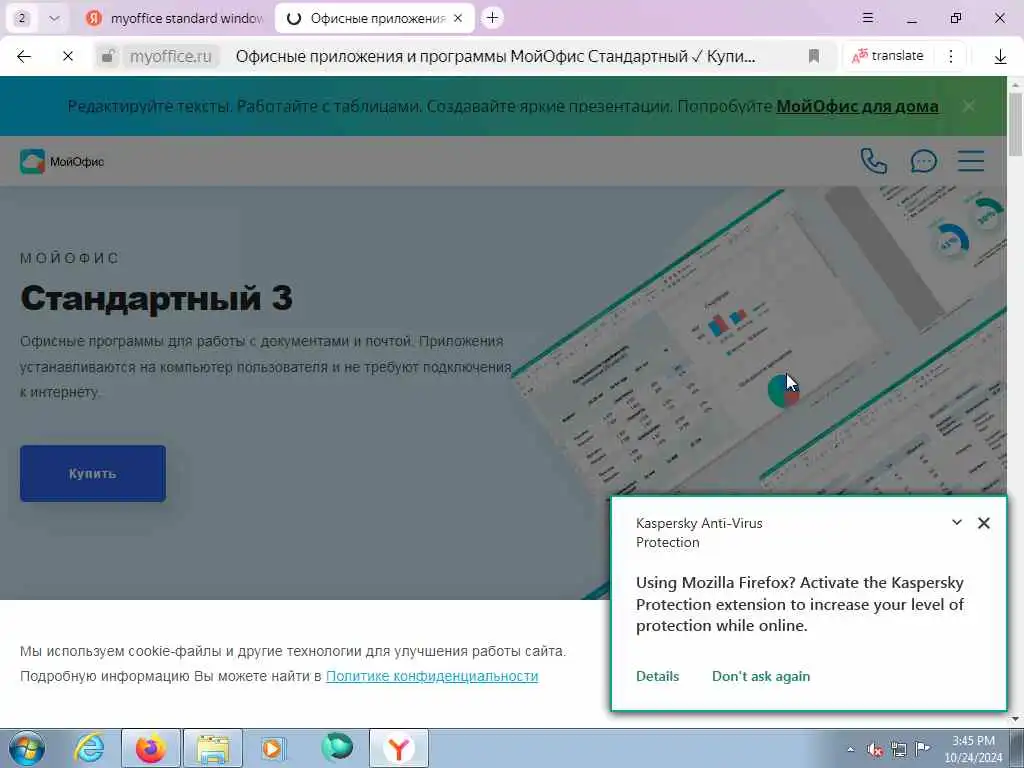Click the network tray icon

pyautogui.click(x=899, y=749)
